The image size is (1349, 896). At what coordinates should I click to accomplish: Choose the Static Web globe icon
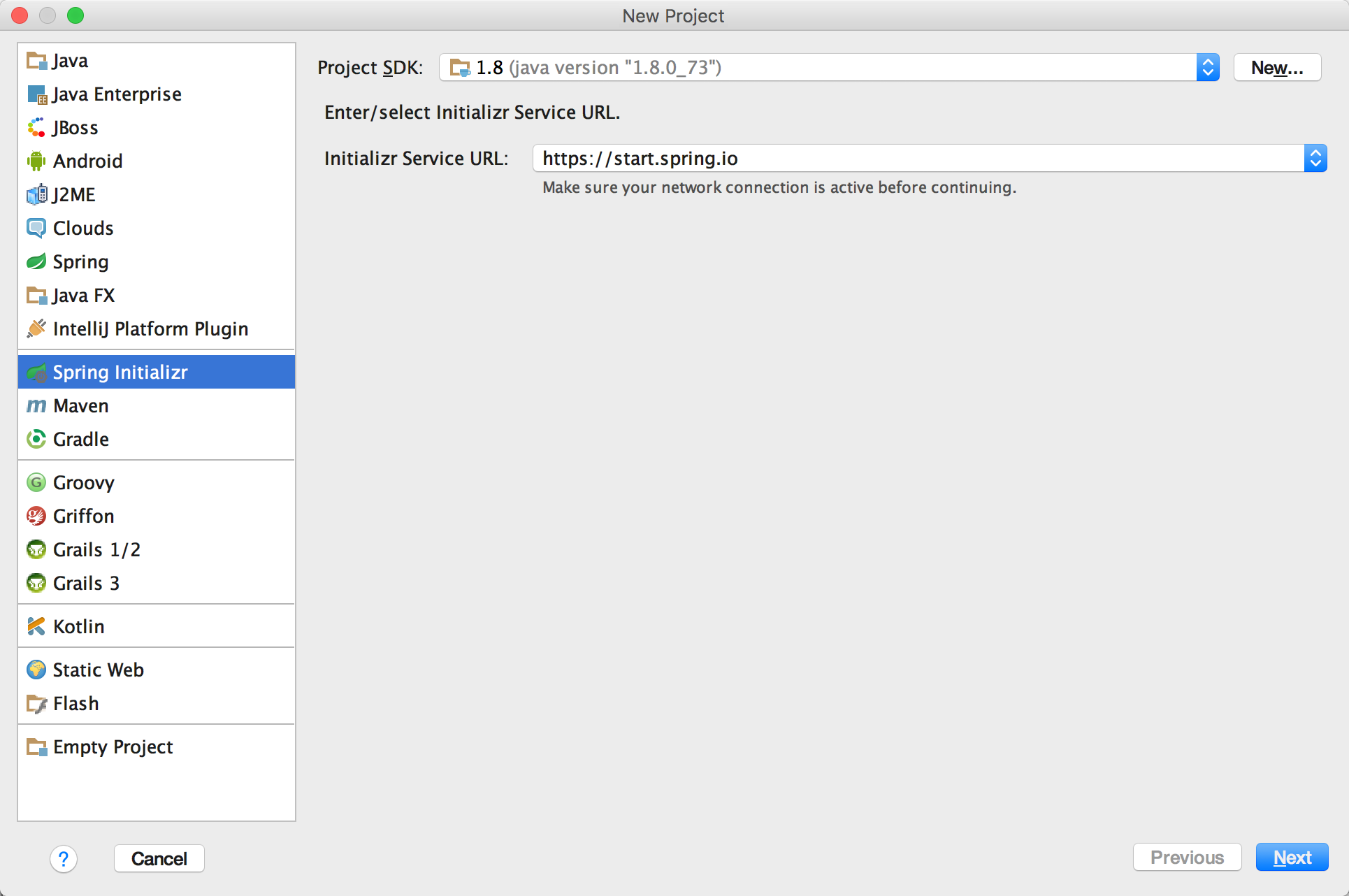point(36,670)
